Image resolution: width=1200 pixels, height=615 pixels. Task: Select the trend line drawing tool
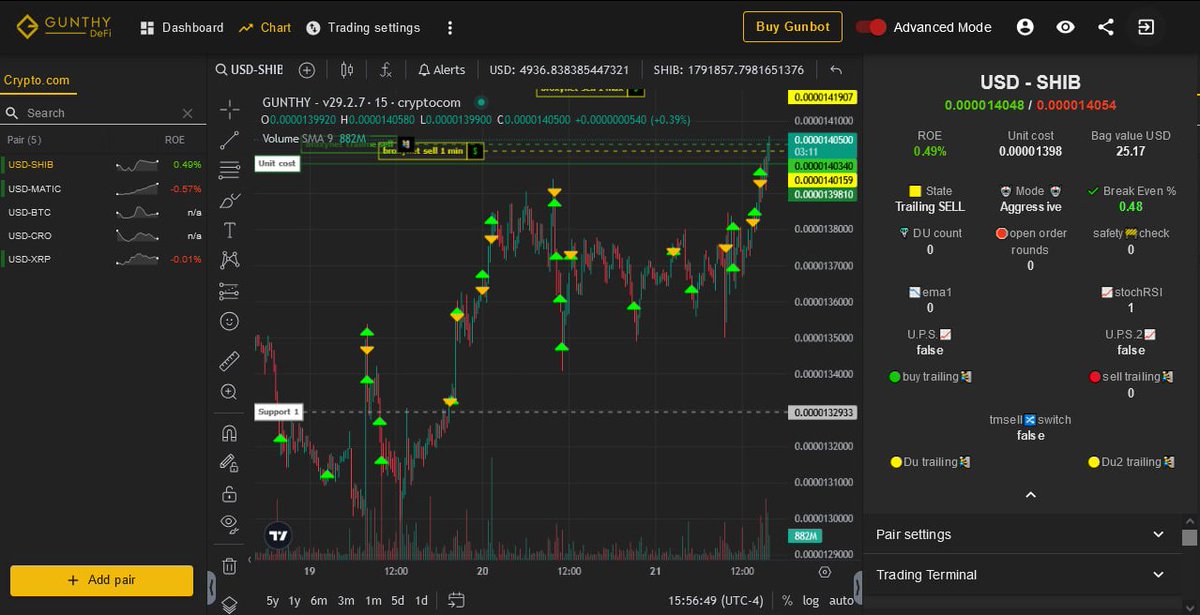[230, 139]
